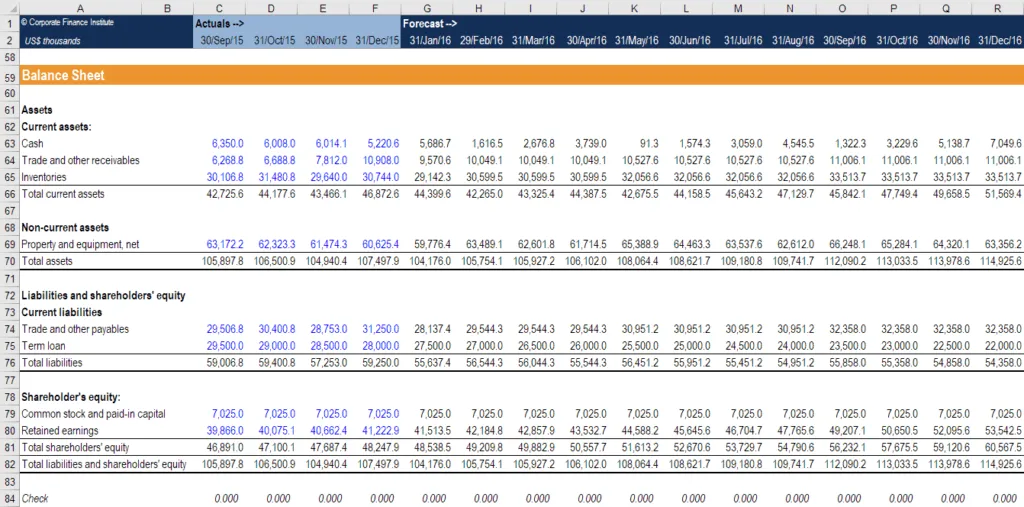Select the column C header
This screenshot has height=507, width=1024.
pyautogui.click(x=219, y=8)
